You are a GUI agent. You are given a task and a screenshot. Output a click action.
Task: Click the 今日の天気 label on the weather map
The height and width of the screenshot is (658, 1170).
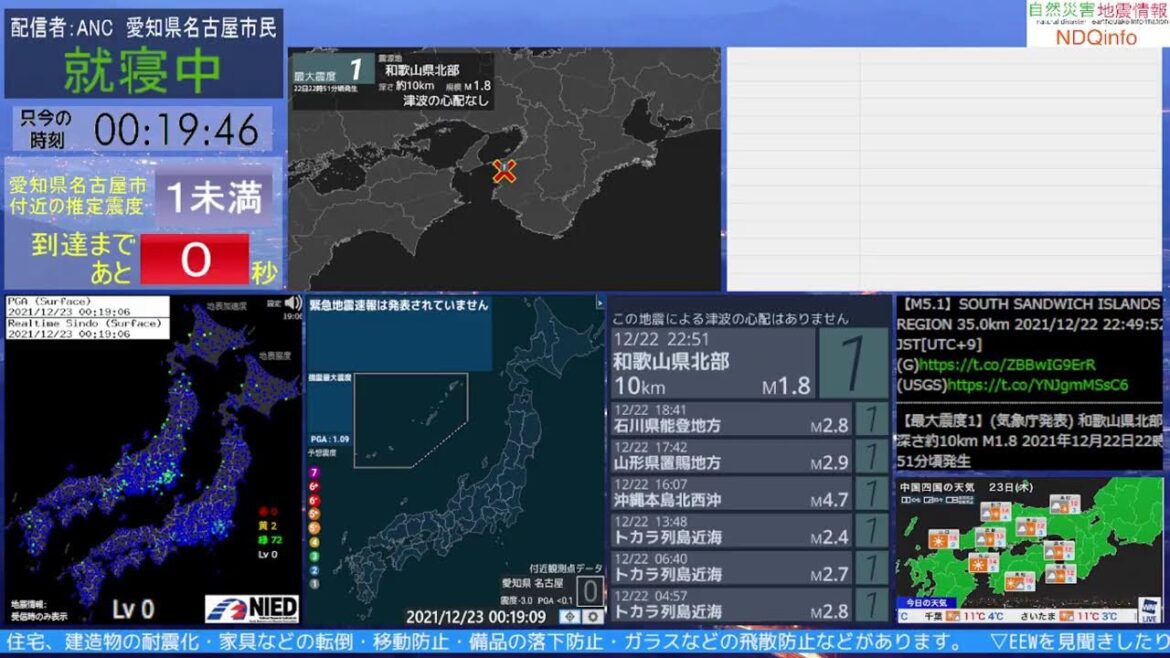point(926,602)
